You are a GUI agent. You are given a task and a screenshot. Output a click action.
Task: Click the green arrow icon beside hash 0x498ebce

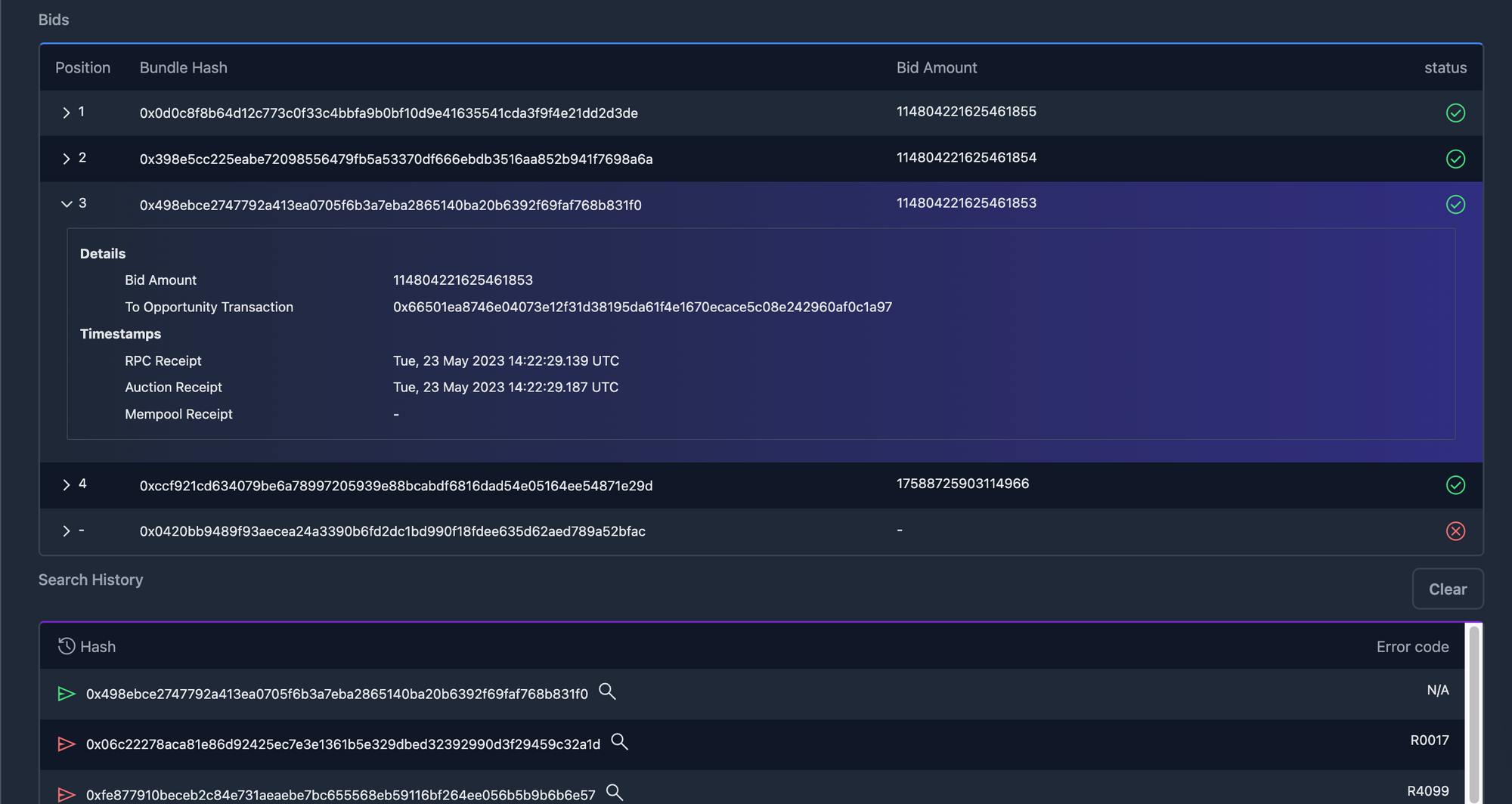67,694
